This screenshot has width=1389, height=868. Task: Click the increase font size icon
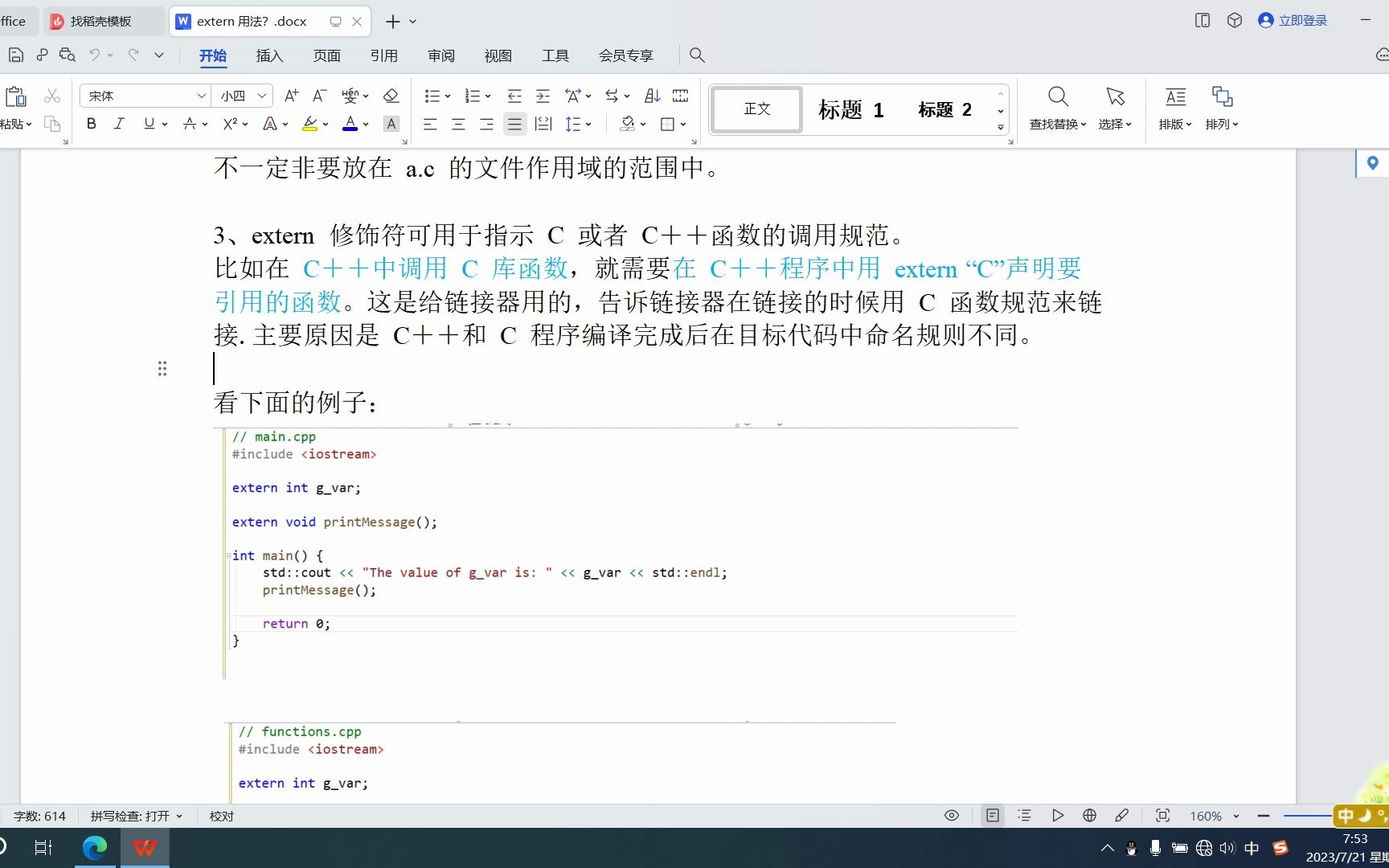point(292,96)
